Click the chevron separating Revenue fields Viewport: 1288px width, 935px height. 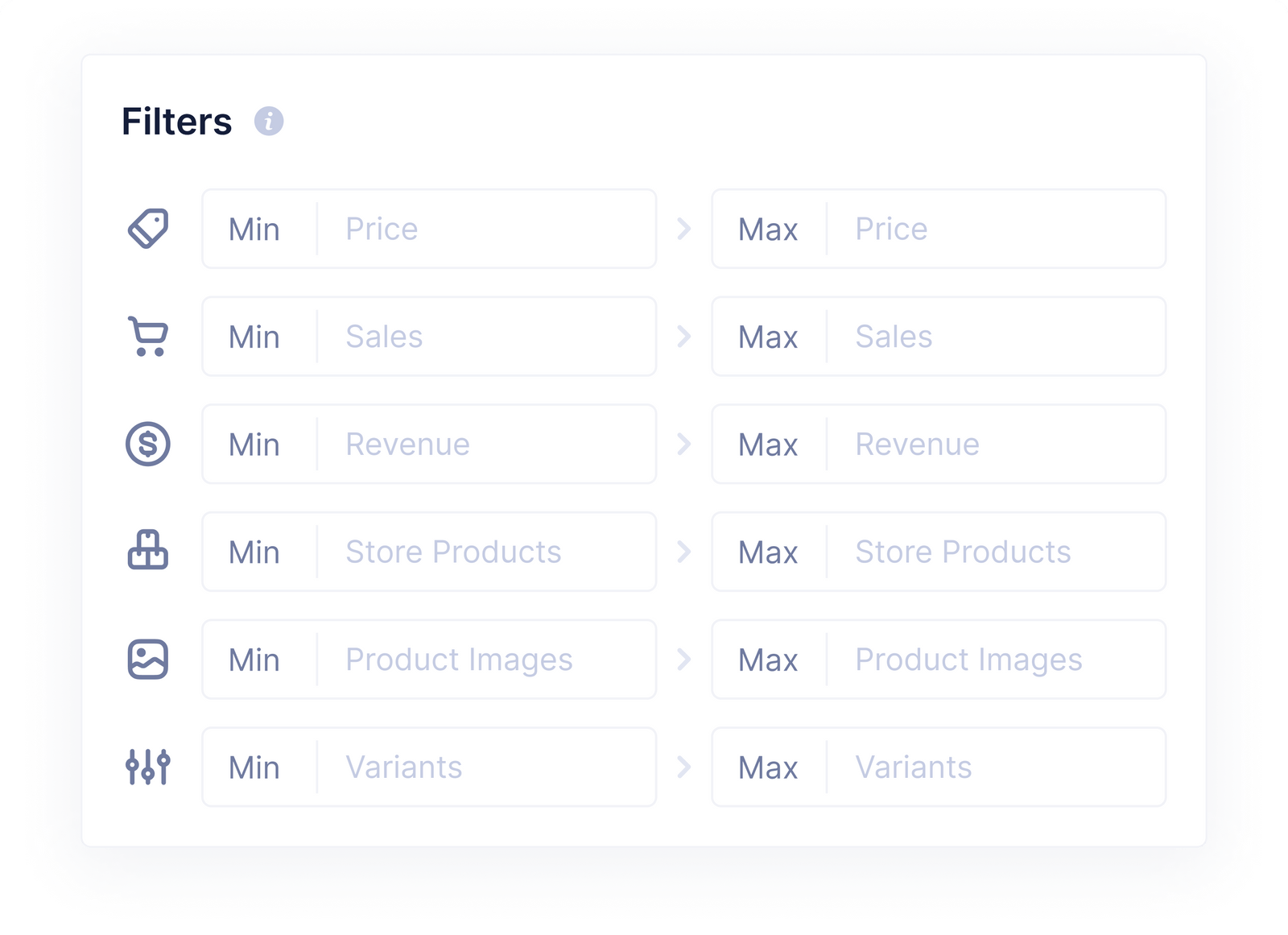pos(685,444)
